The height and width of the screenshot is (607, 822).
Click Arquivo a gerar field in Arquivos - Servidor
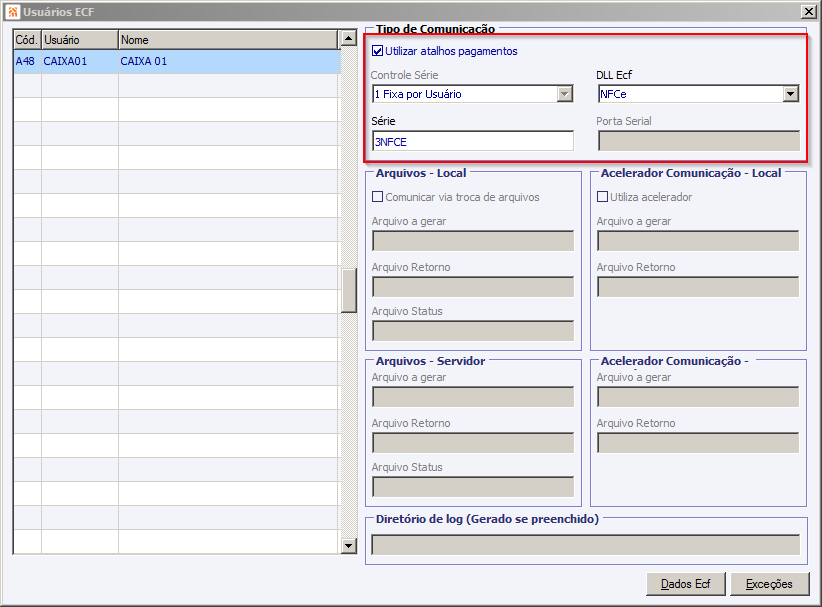click(x=473, y=397)
